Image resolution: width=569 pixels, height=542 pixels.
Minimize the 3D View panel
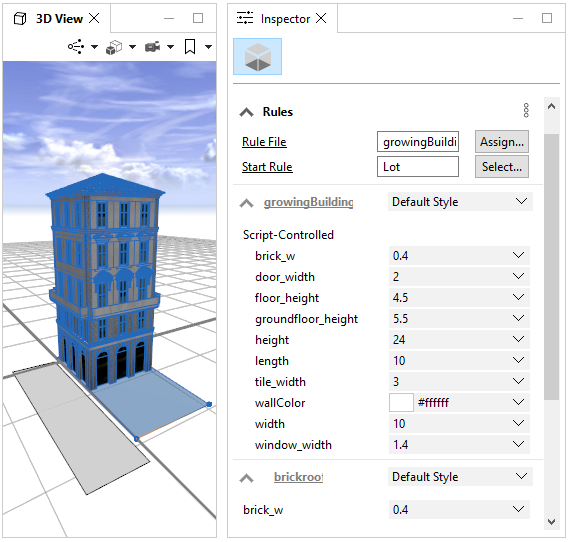pos(169,18)
